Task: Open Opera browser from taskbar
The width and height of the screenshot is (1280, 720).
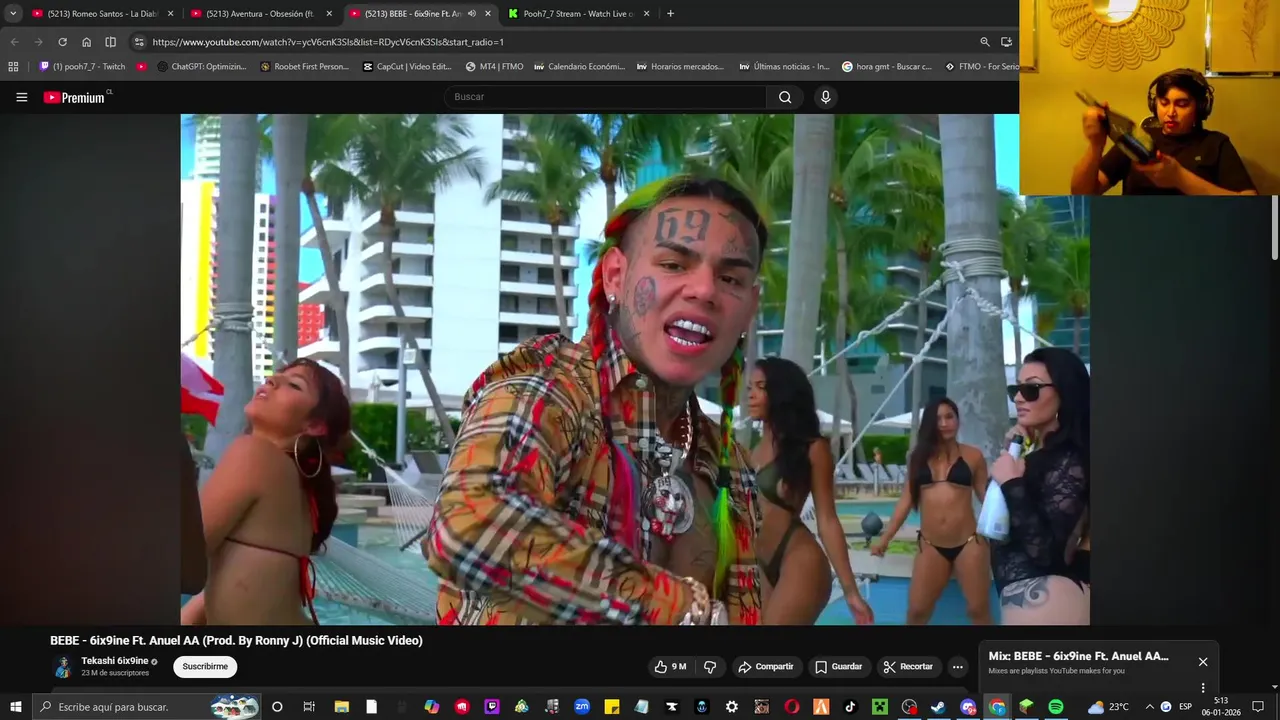Action: pyautogui.click(x=792, y=707)
